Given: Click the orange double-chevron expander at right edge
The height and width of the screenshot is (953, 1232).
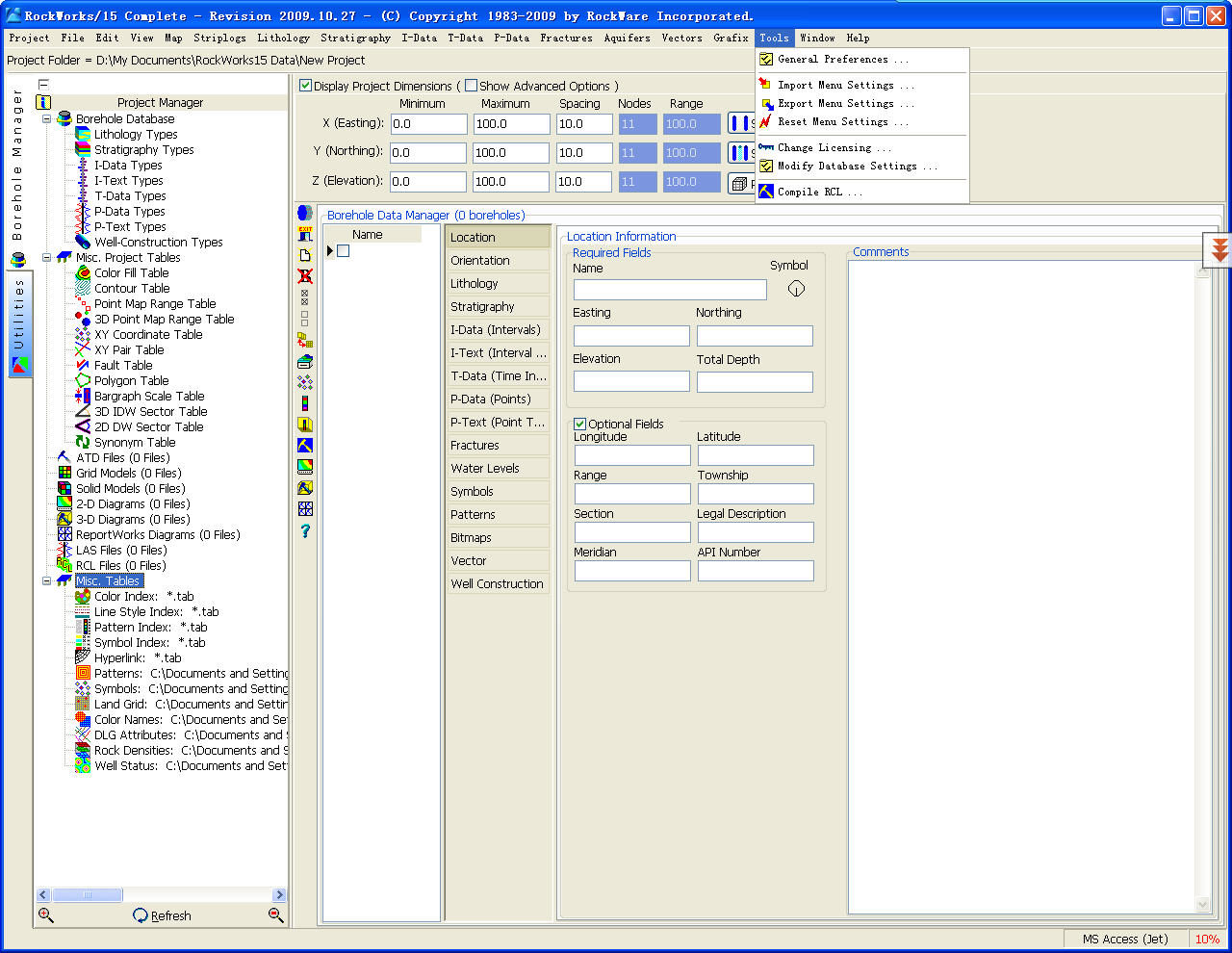Looking at the screenshot, I should coord(1219,250).
